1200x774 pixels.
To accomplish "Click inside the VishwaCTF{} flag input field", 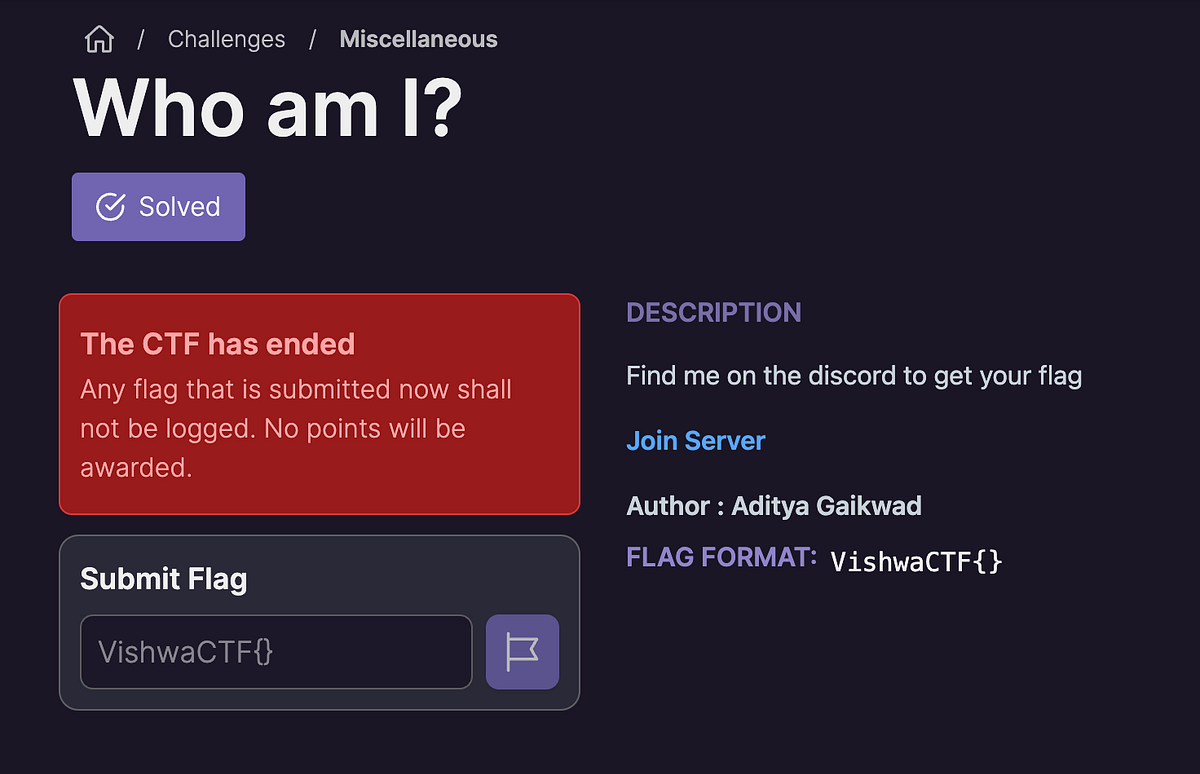I will click(x=276, y=651).
